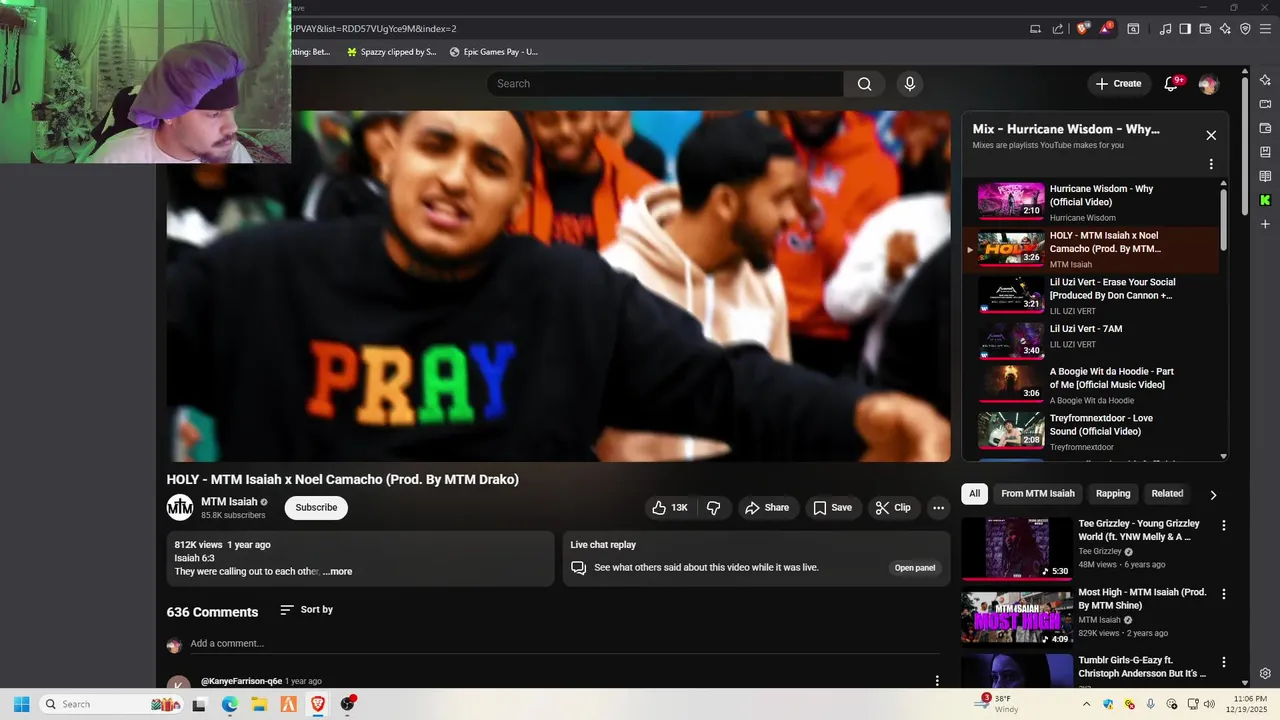The width and height of the screenshot is (1280, 720).
Task: Click the Share button
Action: [767, 508]
